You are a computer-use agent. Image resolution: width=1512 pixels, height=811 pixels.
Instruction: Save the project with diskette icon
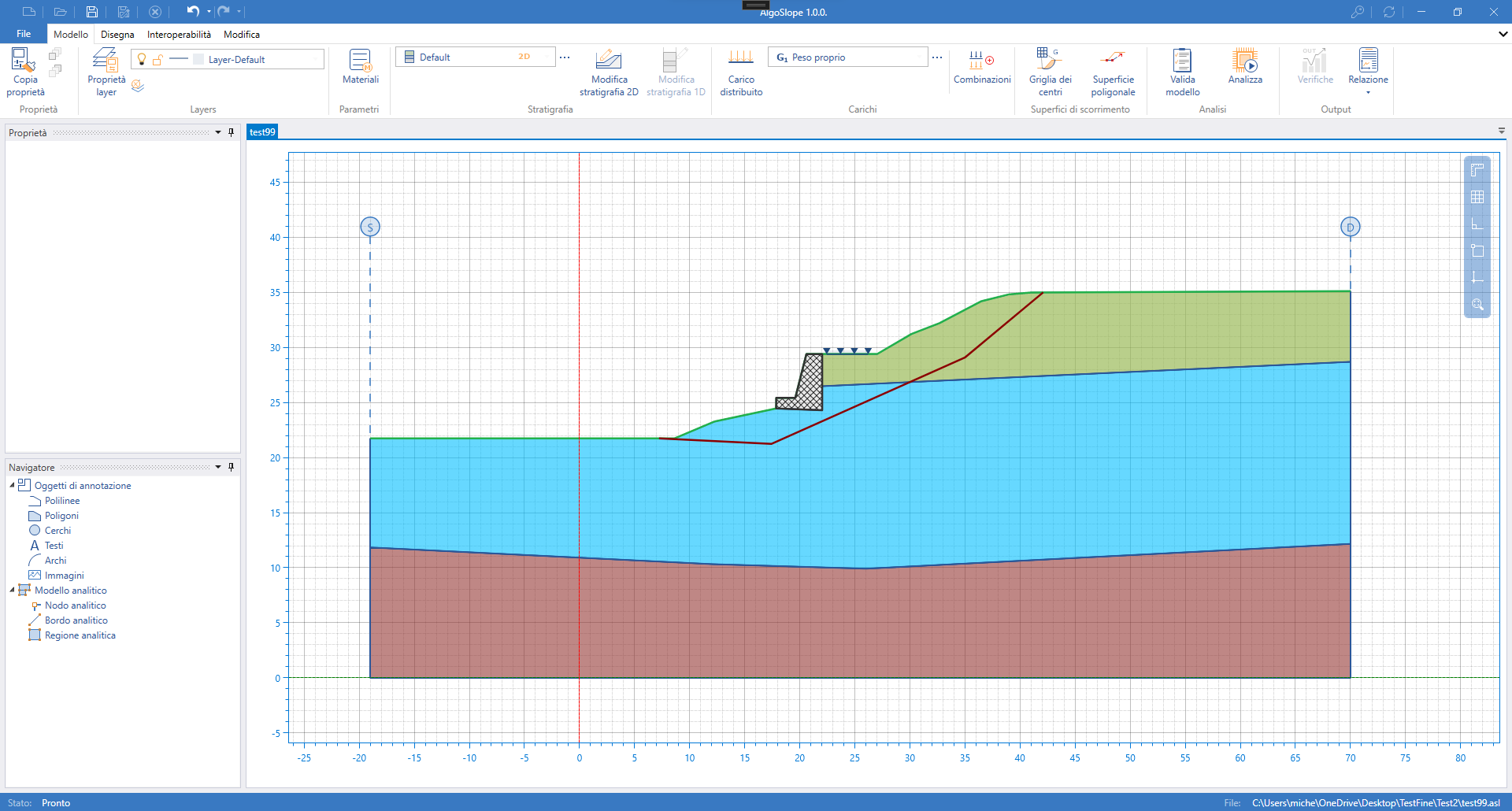pyautogui.click(x=92, y=12)
